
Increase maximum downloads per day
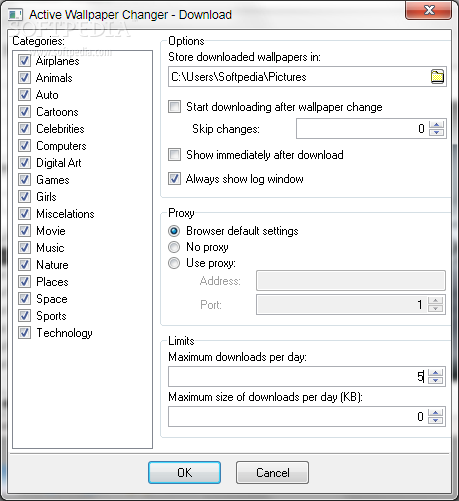click(x=435, y=373)
